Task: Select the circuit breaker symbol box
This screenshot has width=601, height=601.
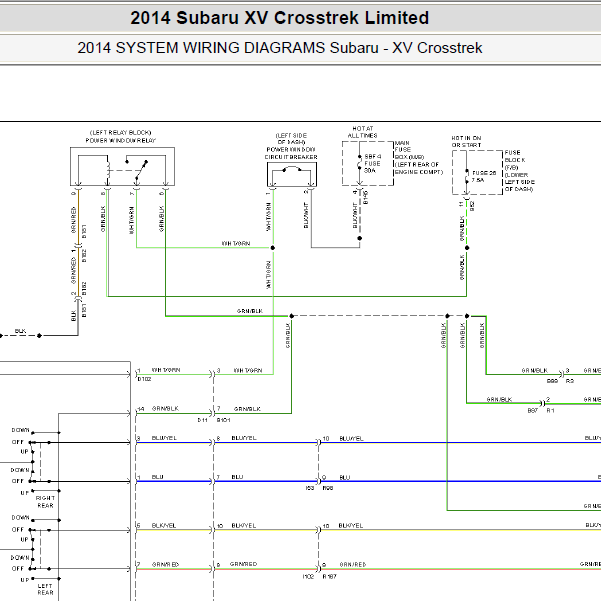Action: (x=292, y=174)
